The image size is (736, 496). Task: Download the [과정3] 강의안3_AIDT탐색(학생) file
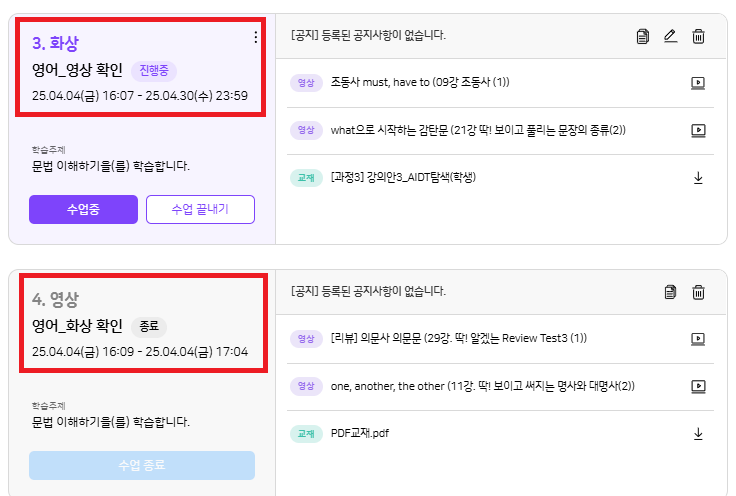point(699,178)
